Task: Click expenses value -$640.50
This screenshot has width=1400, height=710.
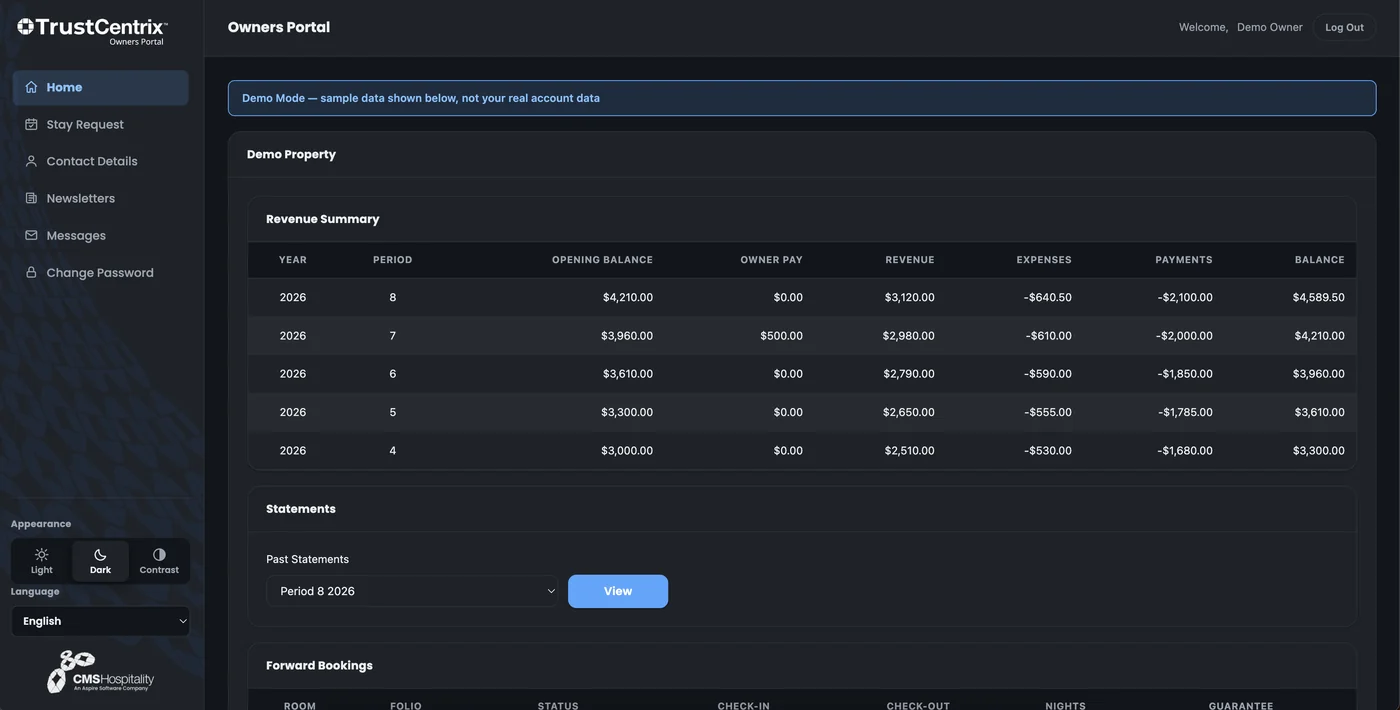Action: (x=1047, y=297)
